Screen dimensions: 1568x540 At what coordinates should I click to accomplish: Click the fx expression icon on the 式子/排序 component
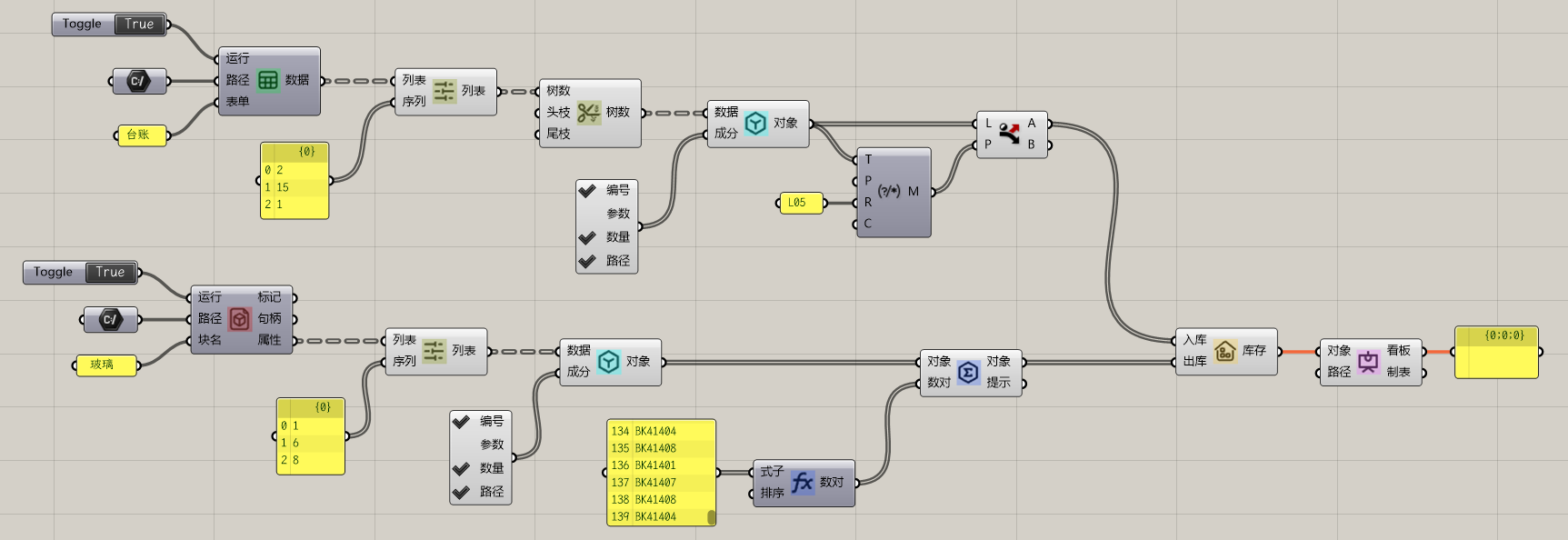802,483
